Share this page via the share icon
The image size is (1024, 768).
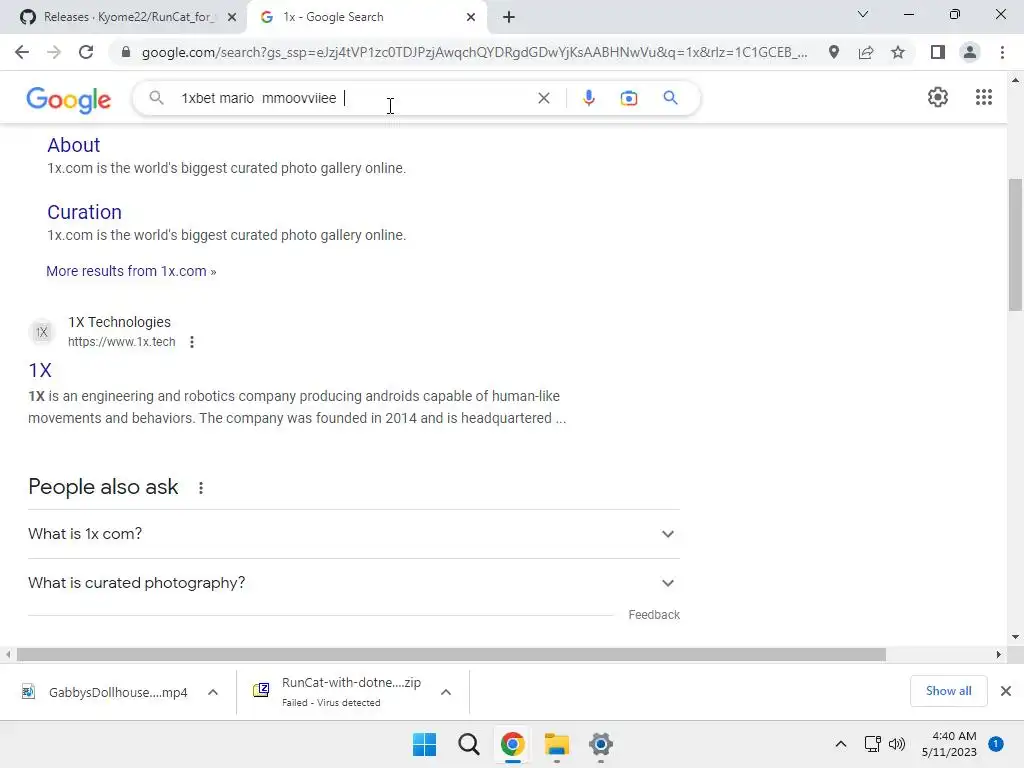pyautogui.click(x=866, y=52)
